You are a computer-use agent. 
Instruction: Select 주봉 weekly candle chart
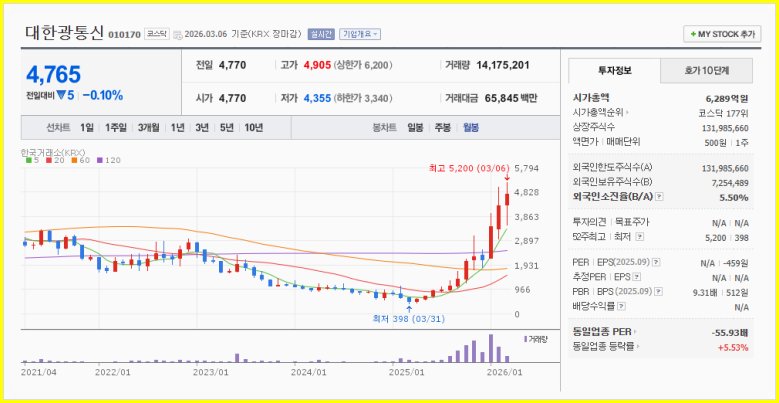point(443,128)
